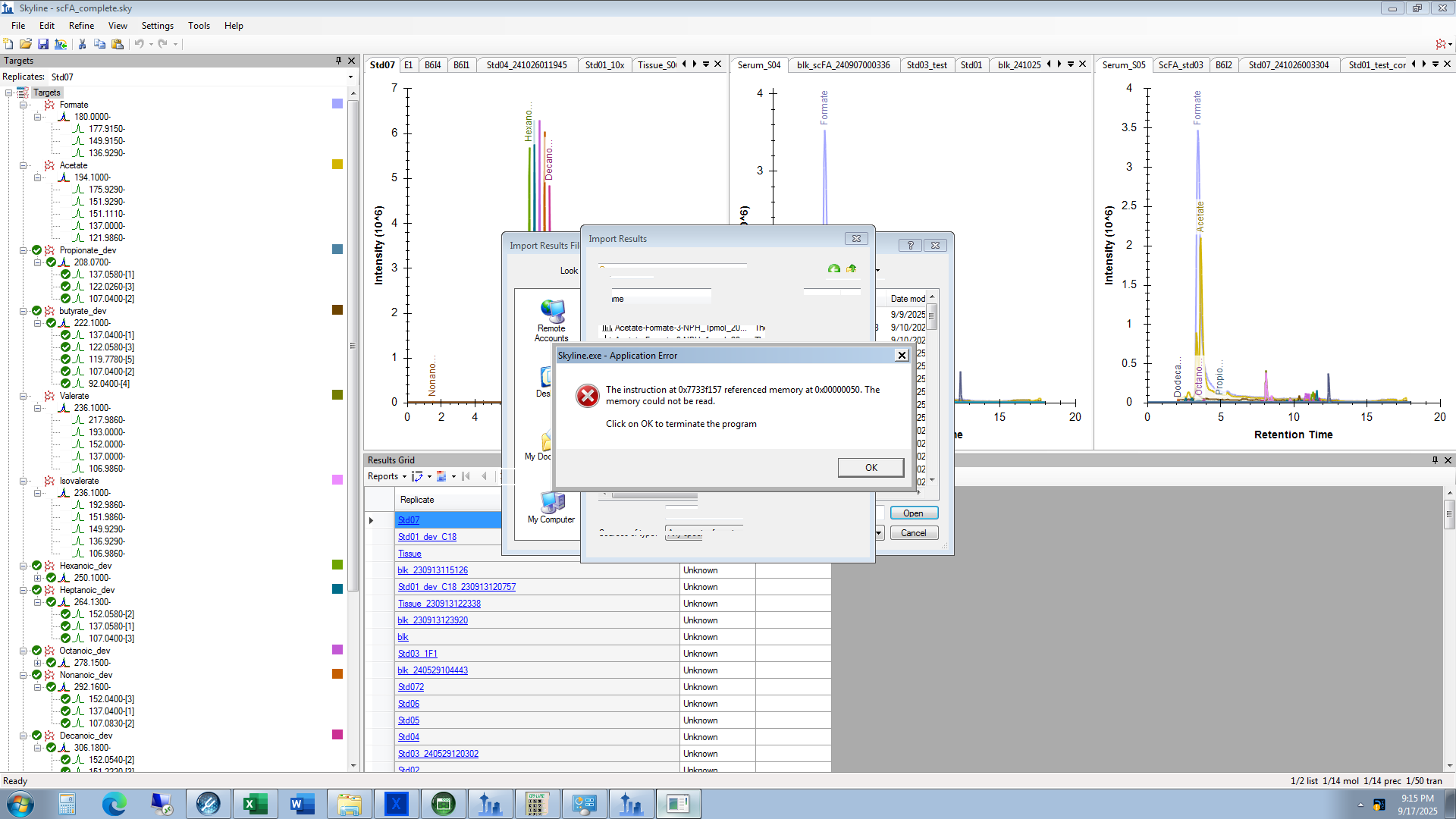Toggle auto-hide pin on the Results Grid panel
This screenshot has width=1456, height=819.
point(1434,460)
